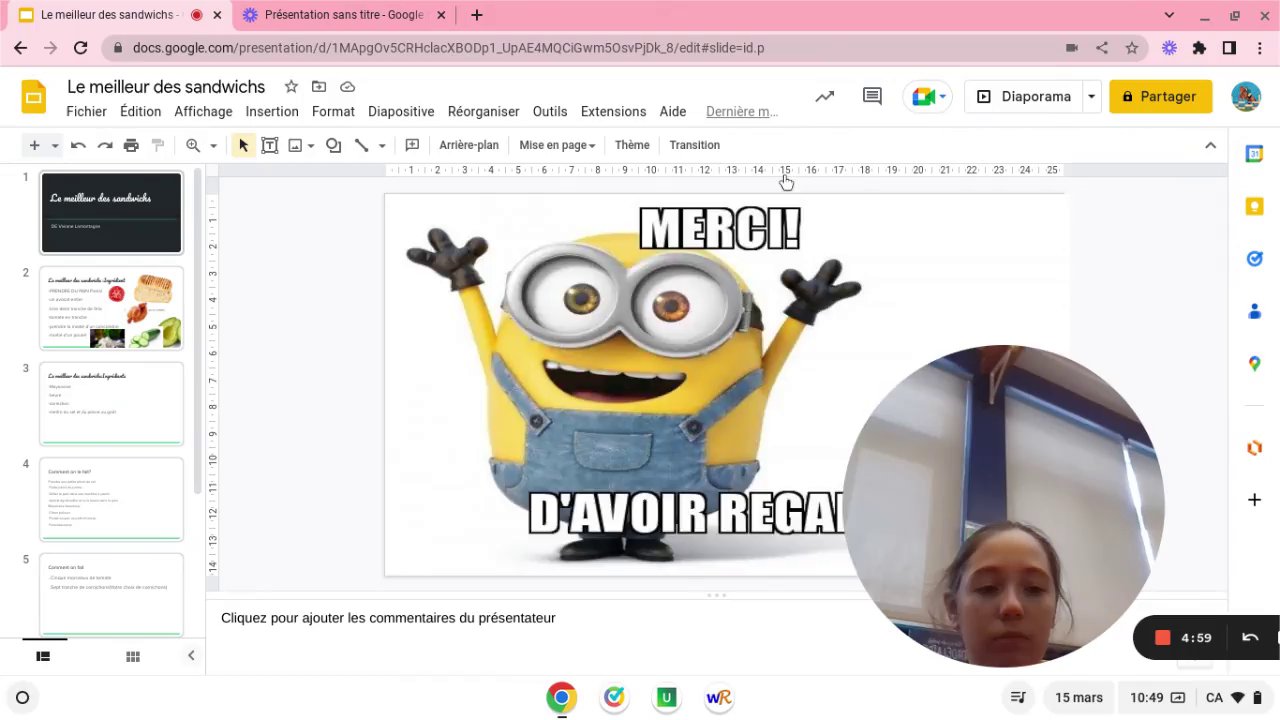
Task: Open Dernière modification link
Action: [741, 112]
